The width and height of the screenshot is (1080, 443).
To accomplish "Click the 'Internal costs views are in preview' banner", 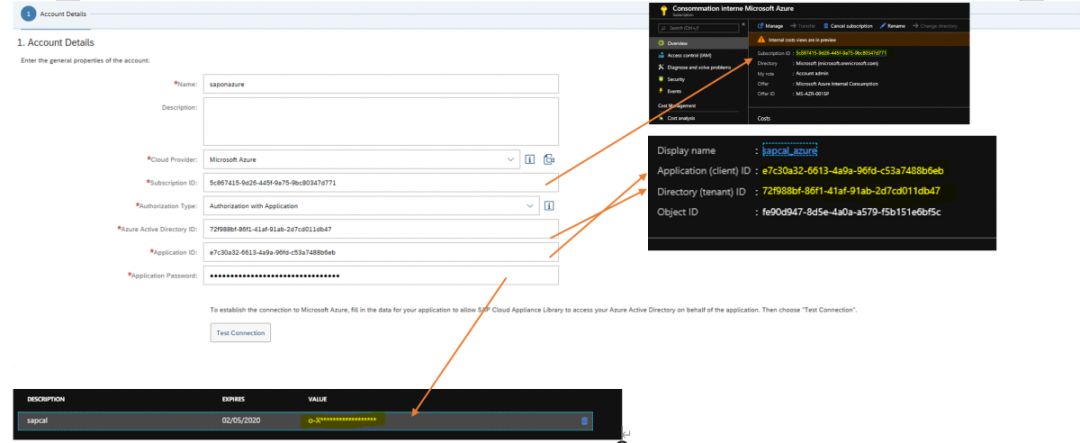I will [x=858, y=39].
